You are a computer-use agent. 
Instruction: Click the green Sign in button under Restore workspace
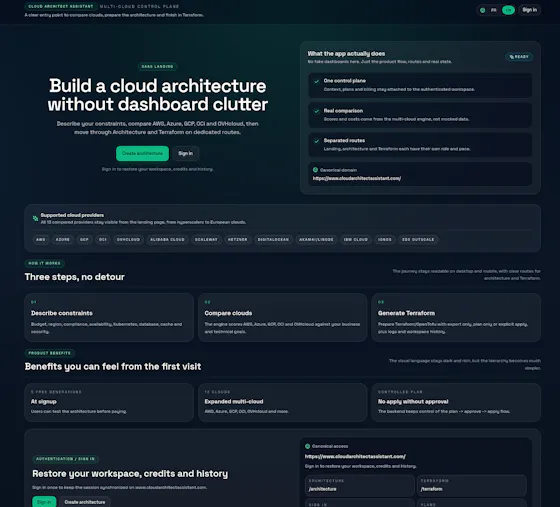point(44,502)
